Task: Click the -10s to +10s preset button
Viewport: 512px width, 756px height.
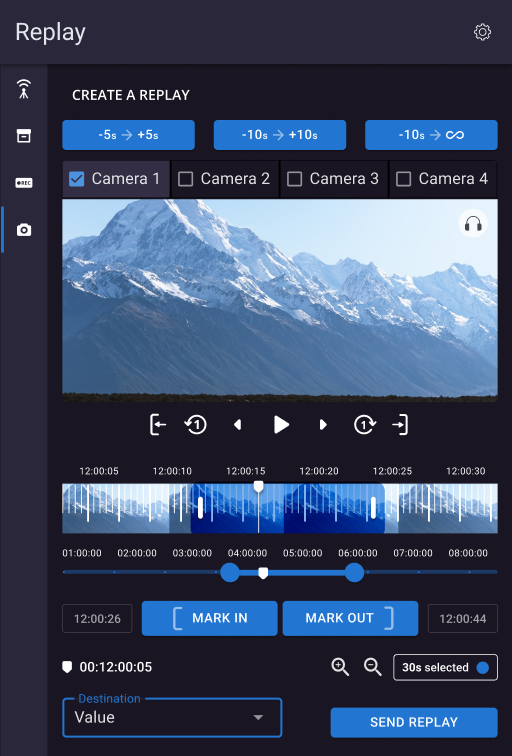Action: 280,135
